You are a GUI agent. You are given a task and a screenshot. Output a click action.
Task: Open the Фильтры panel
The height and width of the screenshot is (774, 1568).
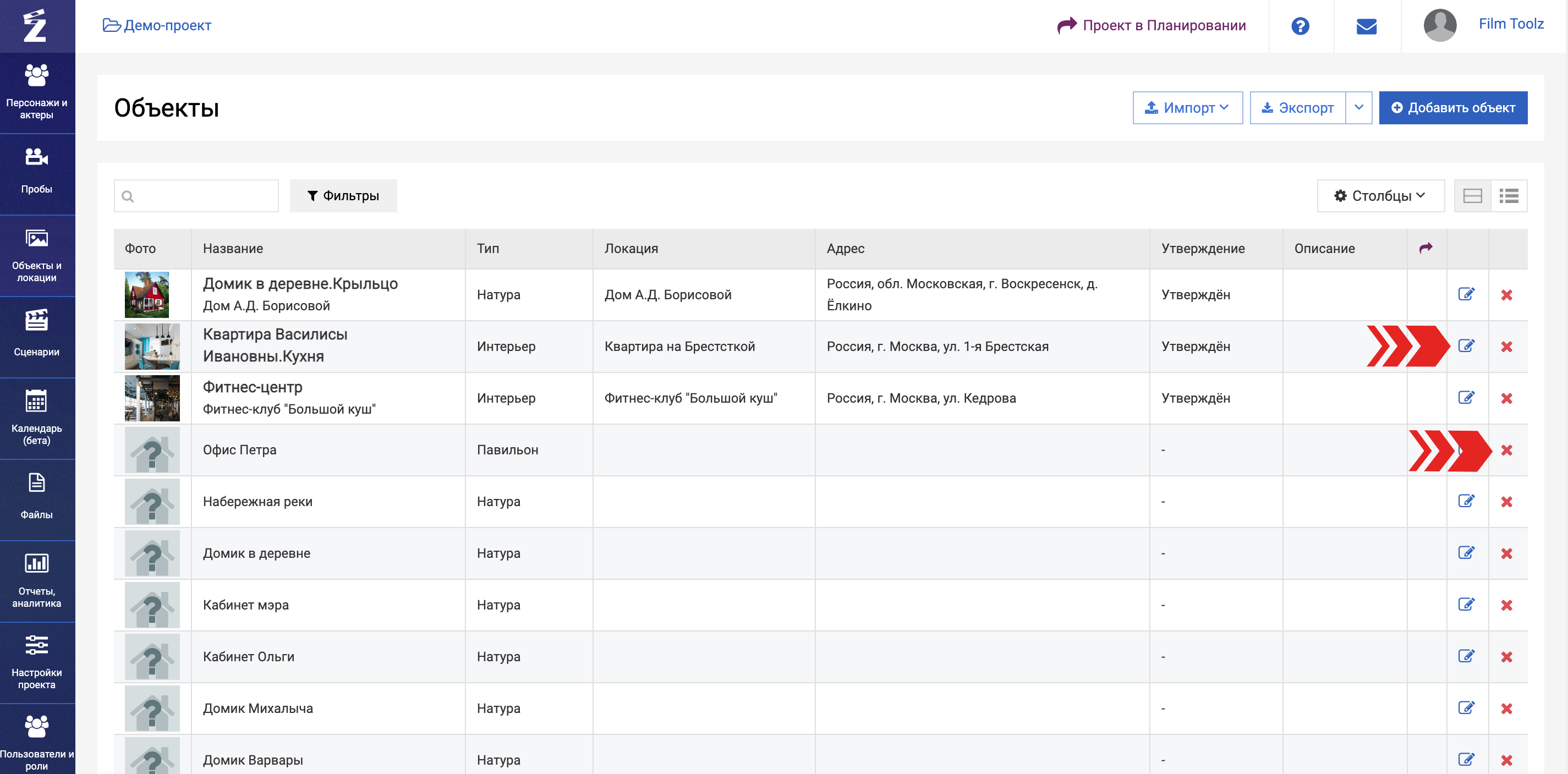(343, 196)
